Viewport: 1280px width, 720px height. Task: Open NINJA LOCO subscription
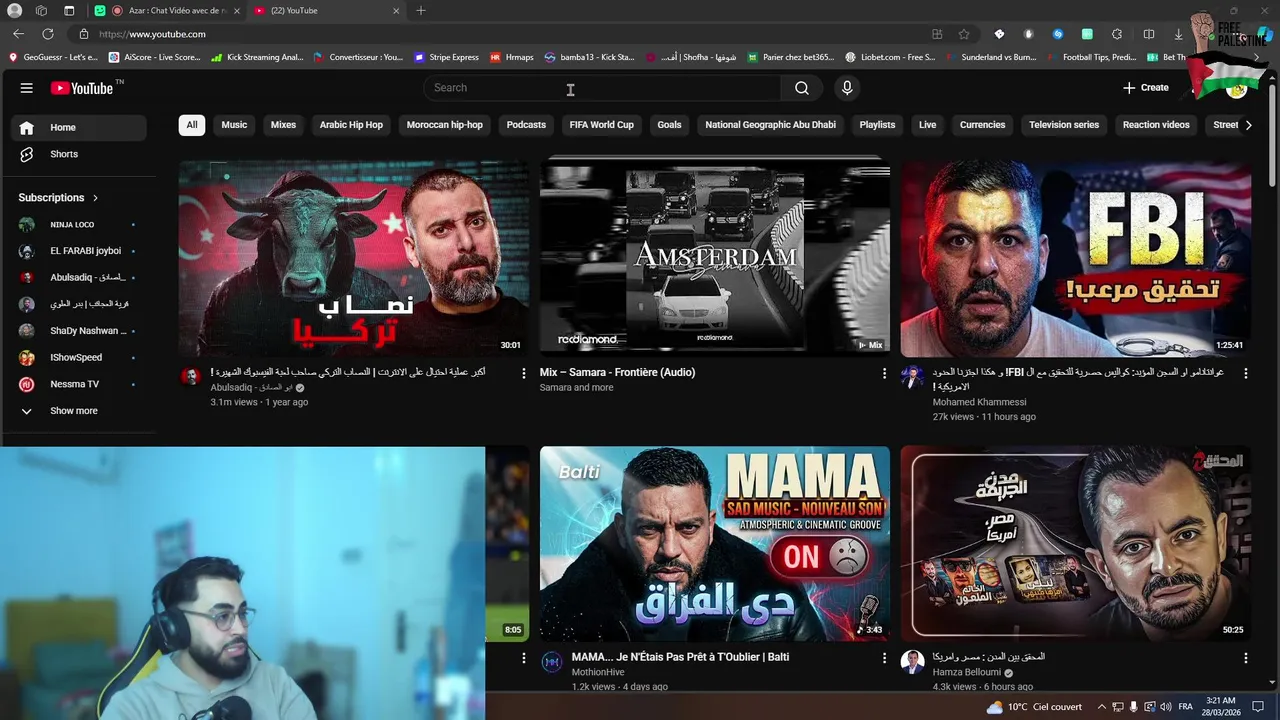[79, 225]
